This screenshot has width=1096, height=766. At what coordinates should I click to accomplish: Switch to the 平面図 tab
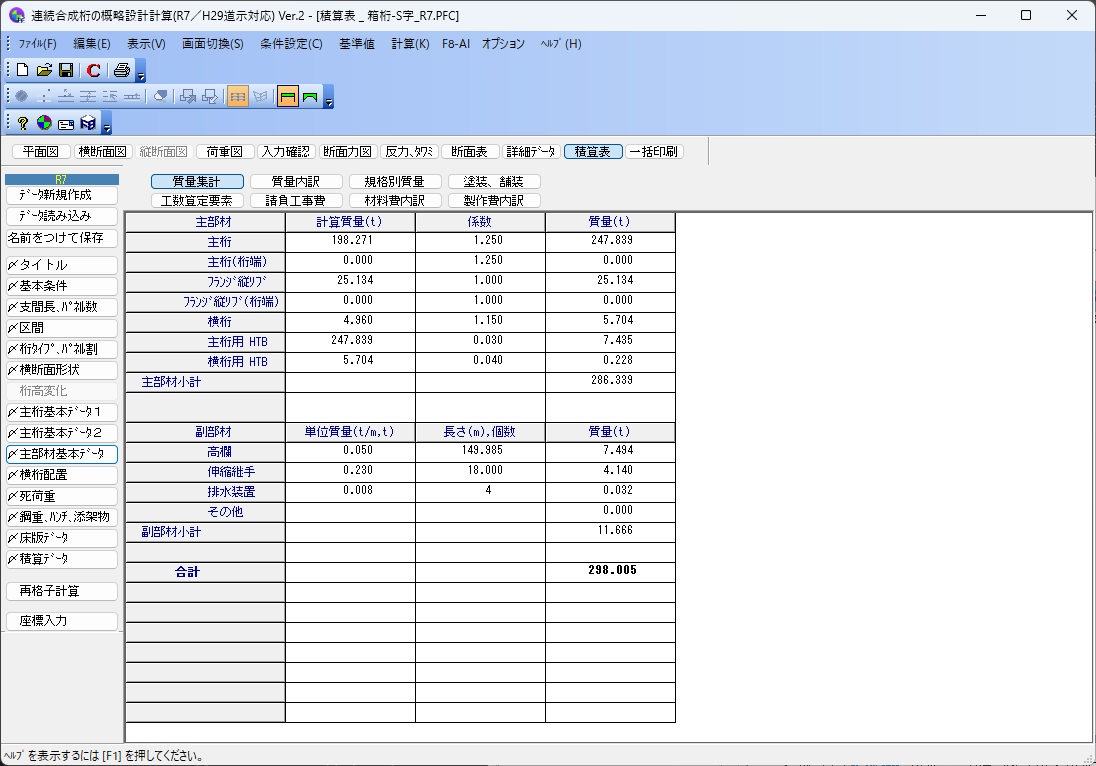tap(41, 152)
